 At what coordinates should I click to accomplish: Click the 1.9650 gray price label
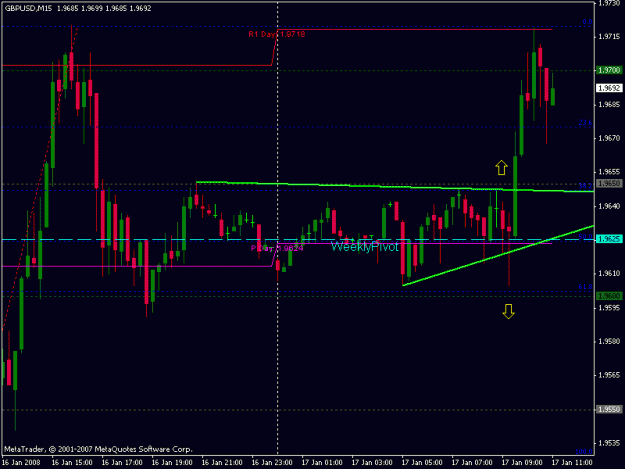click(609, 183)
